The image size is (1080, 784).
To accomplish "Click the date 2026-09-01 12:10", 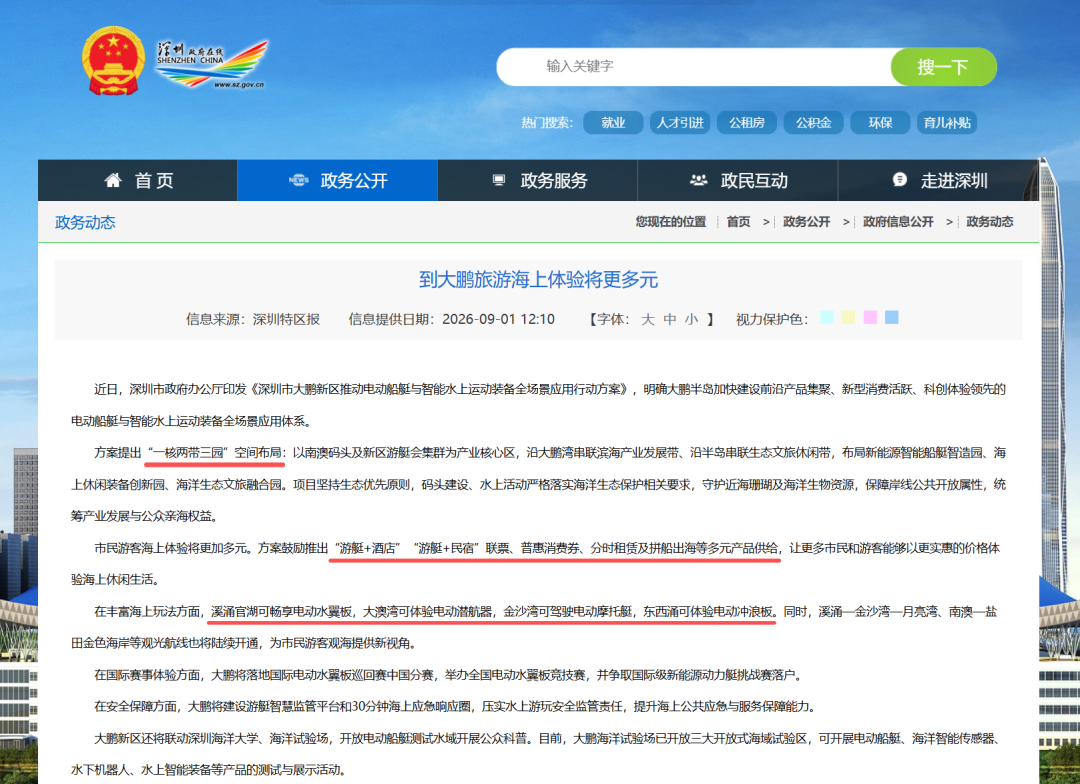I will pyautogui.click(x=498, y=319).
